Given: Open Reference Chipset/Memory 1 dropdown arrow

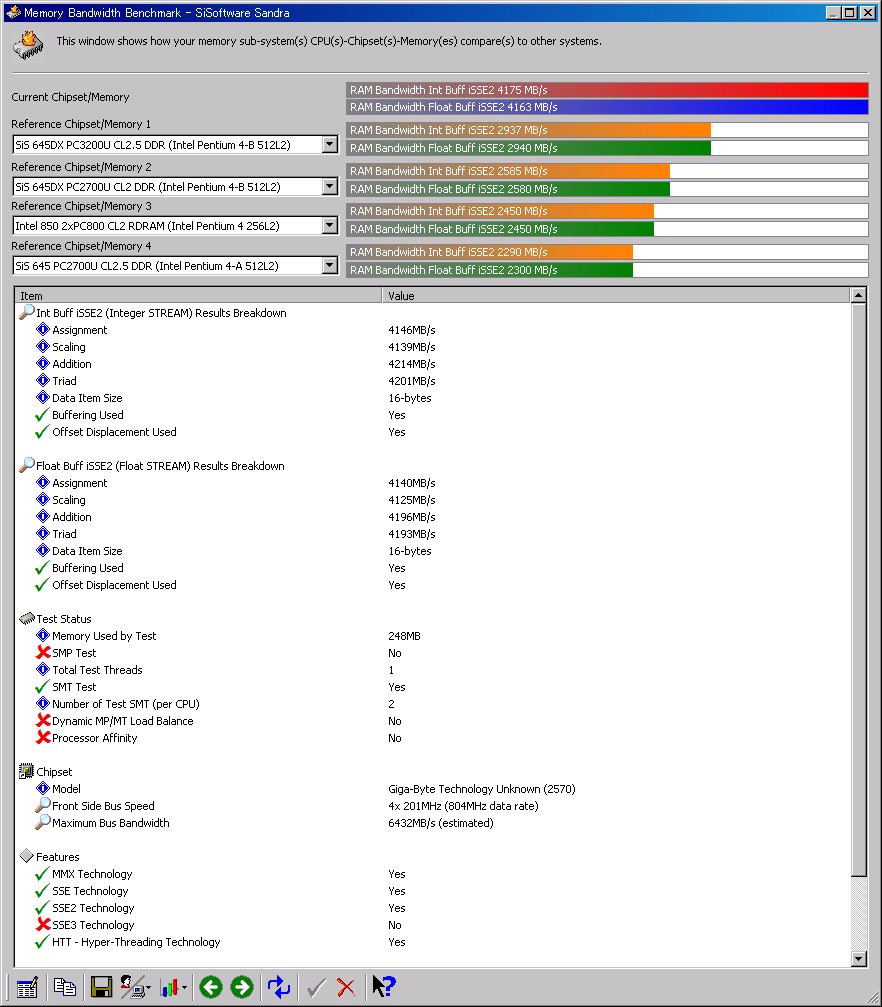Looking at the screenshot, I should point(330,144).
